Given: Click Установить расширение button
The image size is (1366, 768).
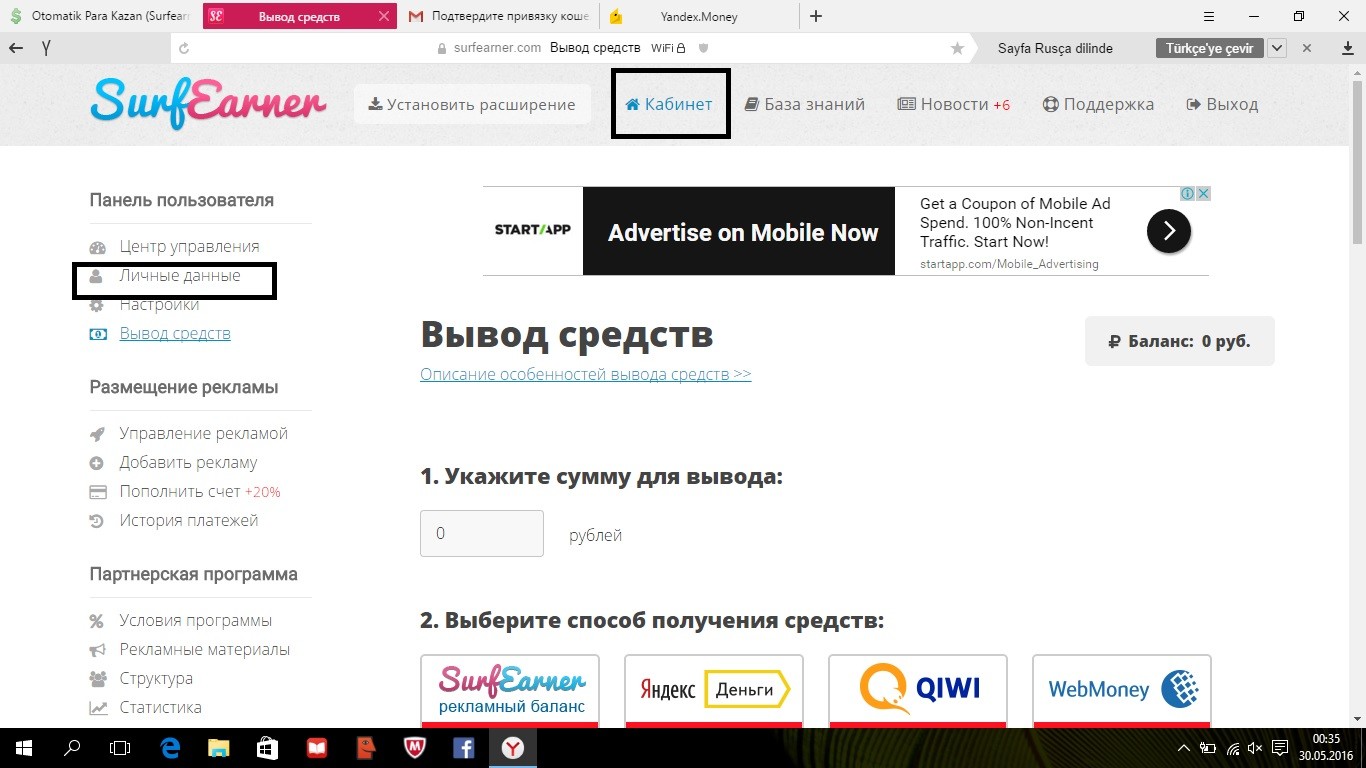Looking at the screenshot, I should 472,104.
